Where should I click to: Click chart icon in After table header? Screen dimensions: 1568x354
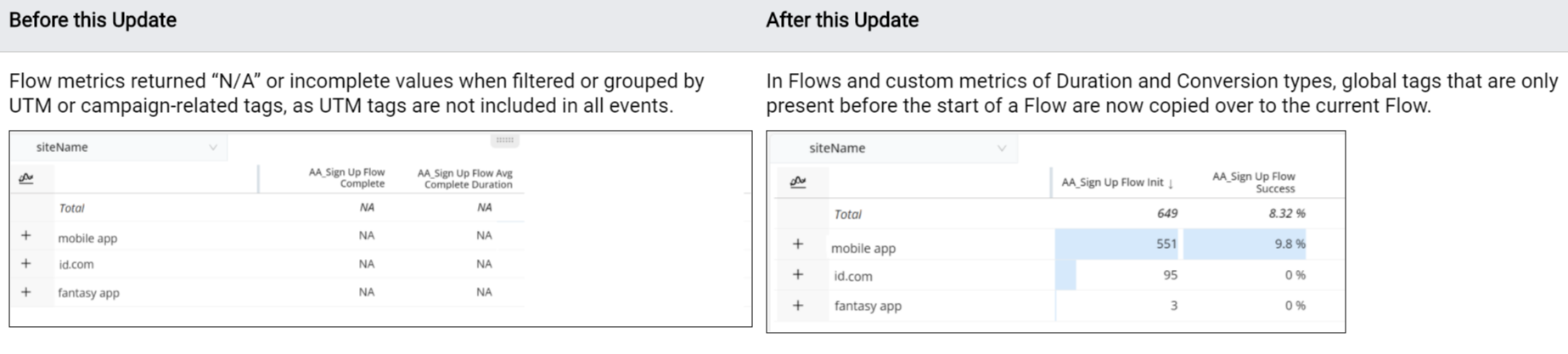click(x=798, y=182)
